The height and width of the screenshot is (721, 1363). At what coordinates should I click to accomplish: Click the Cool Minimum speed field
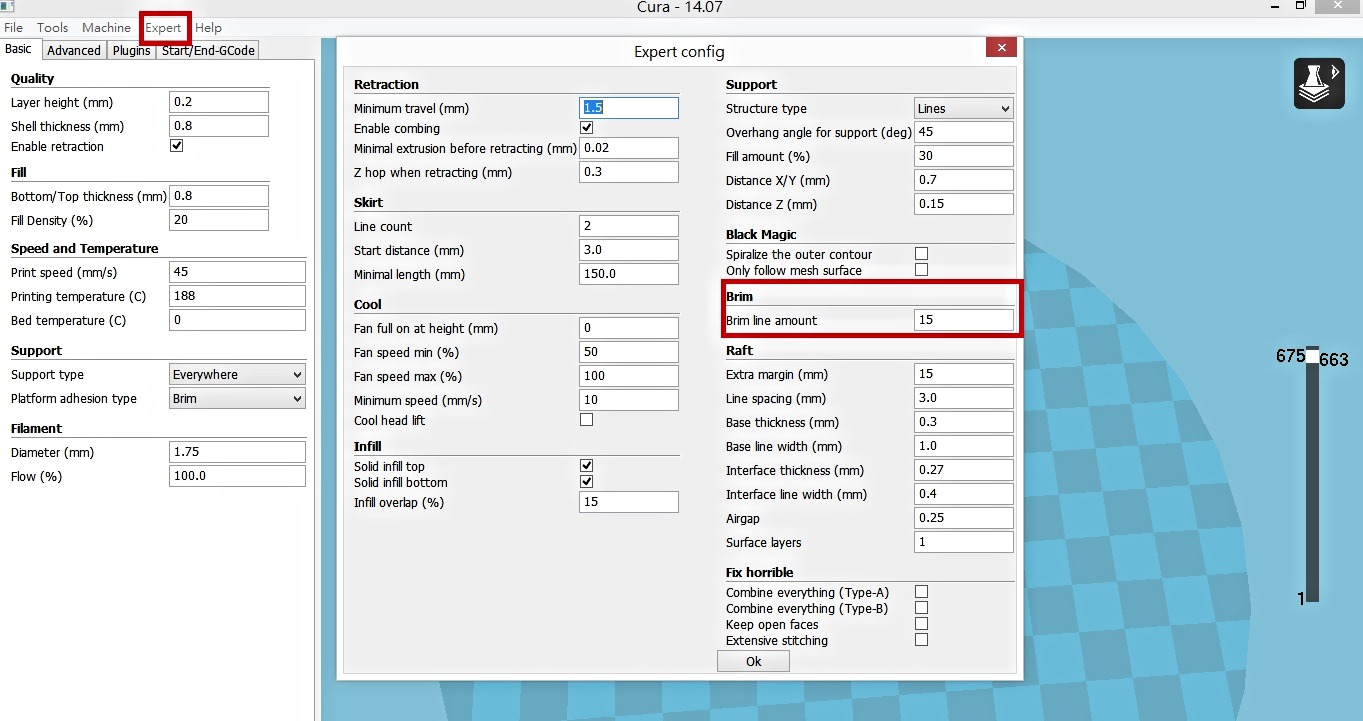point(629,400)
